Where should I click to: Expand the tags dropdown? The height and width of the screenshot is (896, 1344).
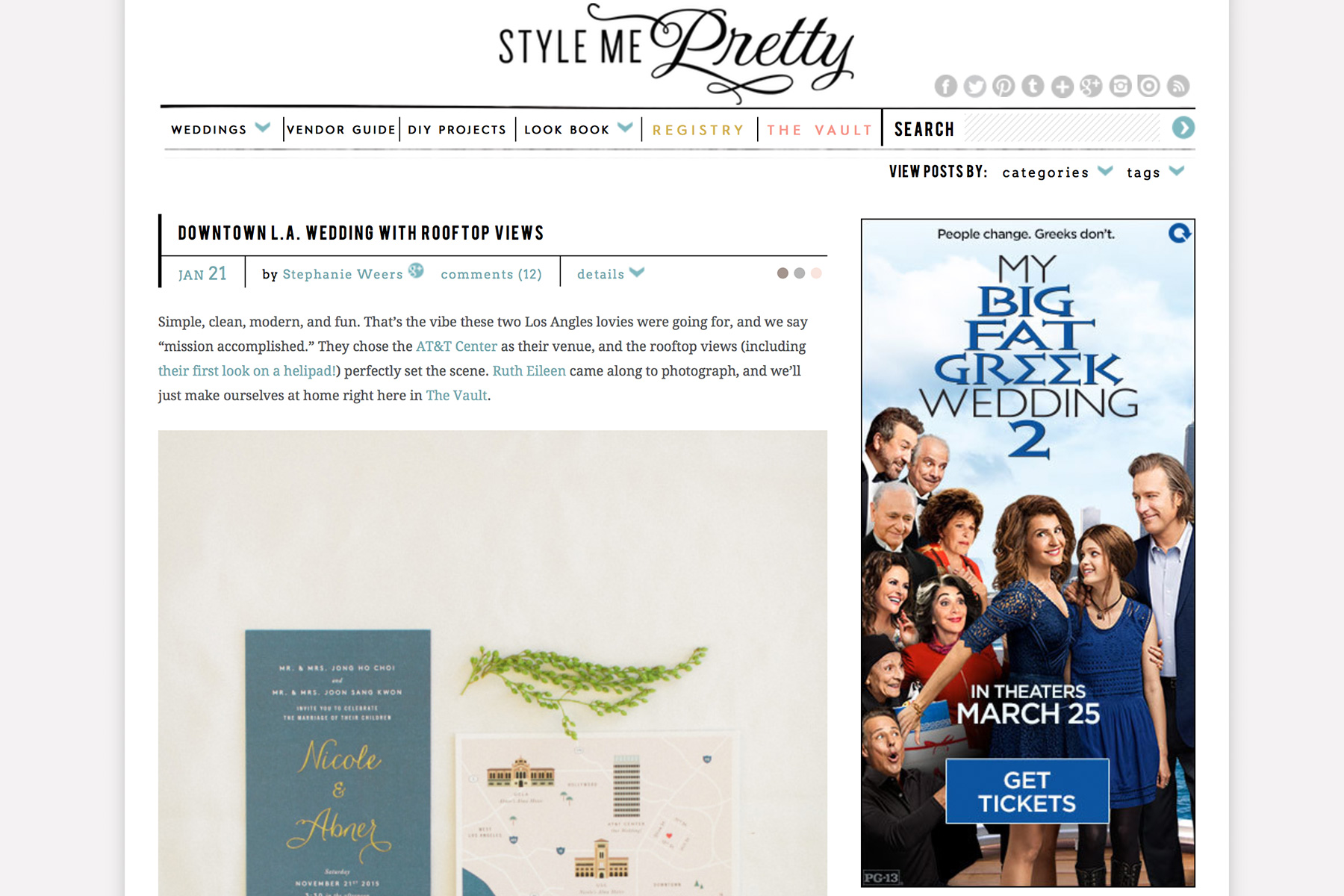click(x=1177, y=171)
